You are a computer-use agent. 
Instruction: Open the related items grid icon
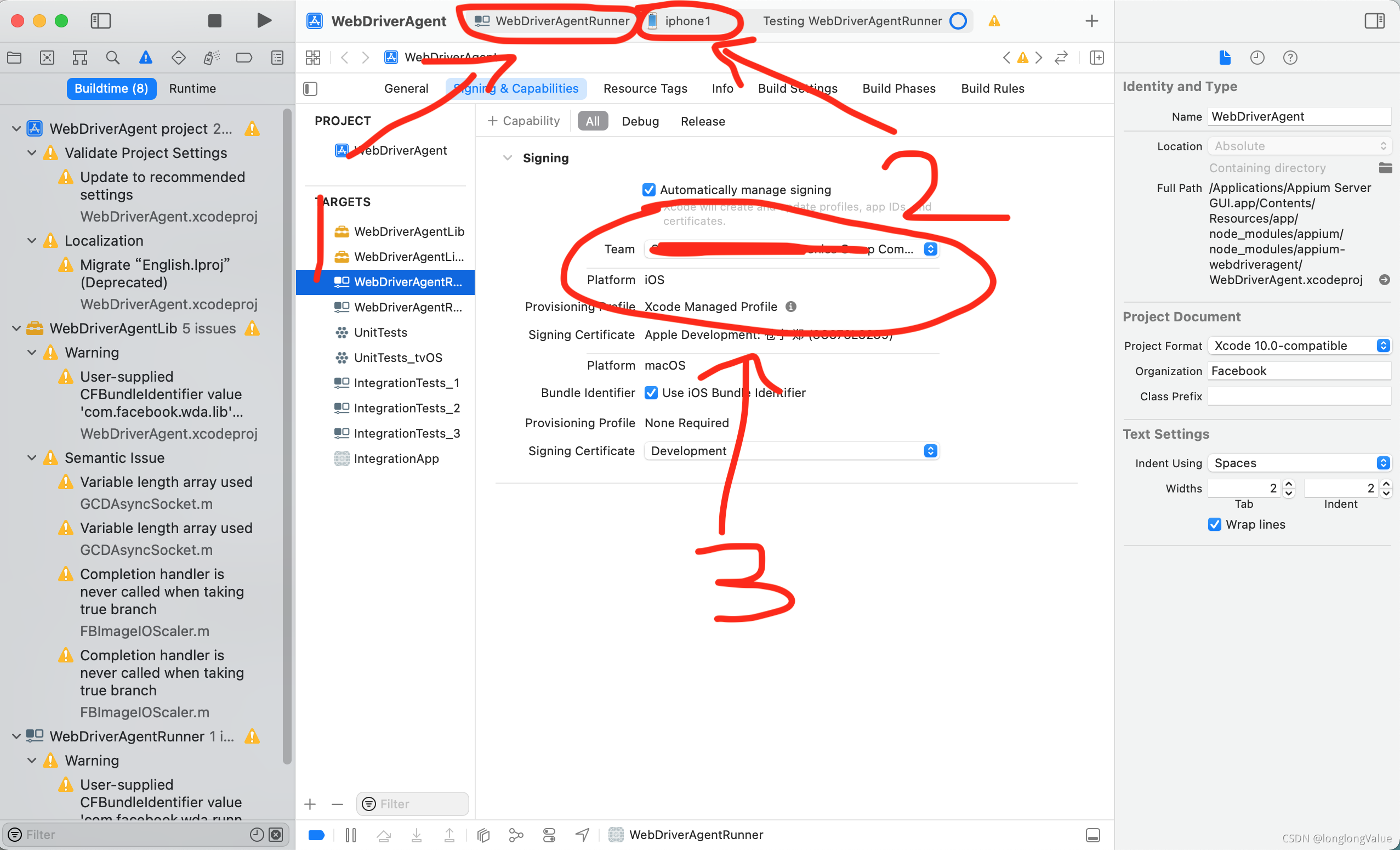[x=313, y=58]
